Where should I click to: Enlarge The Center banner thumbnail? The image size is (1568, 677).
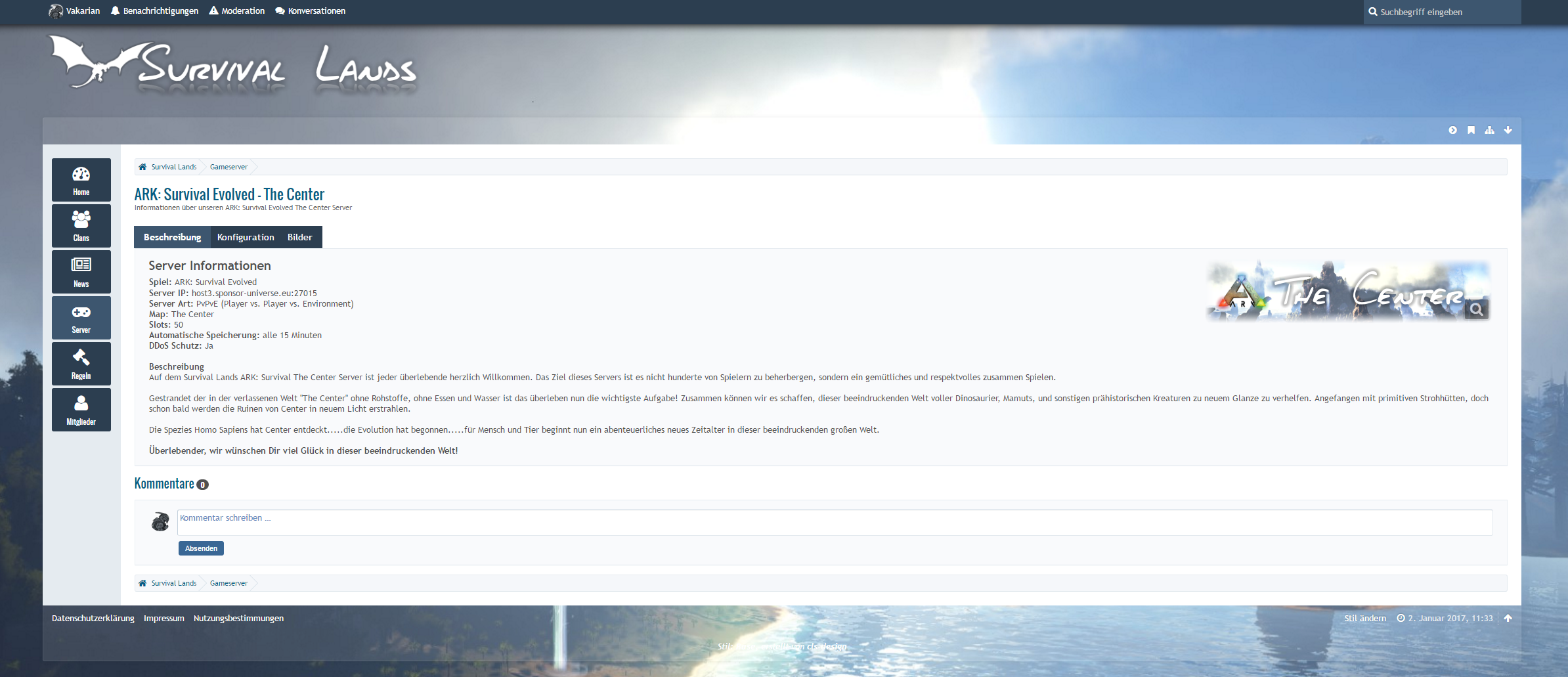coord(1347,291)
